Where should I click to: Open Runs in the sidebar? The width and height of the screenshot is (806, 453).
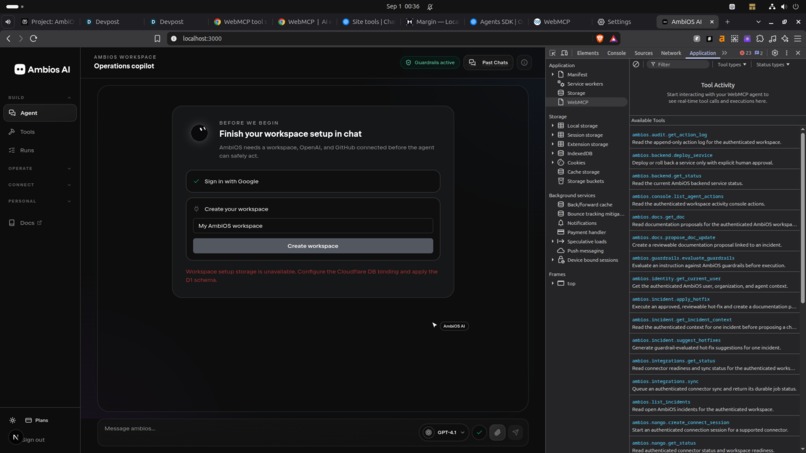pyautogui.click(x=27, y=150)
